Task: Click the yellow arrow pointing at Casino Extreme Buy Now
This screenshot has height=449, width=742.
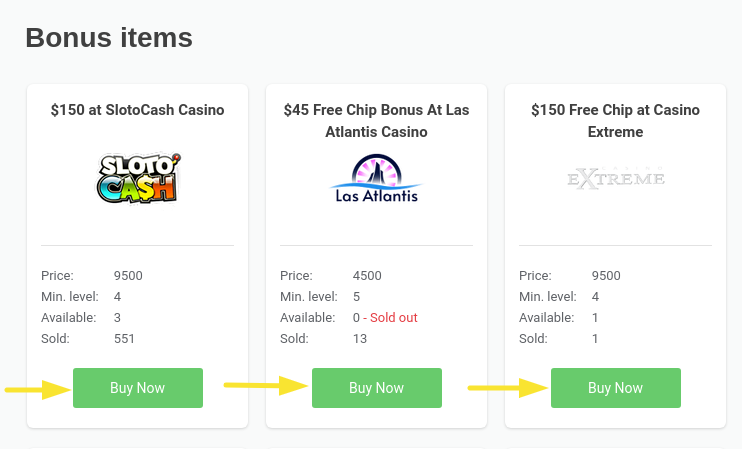Action: [508, 386]
